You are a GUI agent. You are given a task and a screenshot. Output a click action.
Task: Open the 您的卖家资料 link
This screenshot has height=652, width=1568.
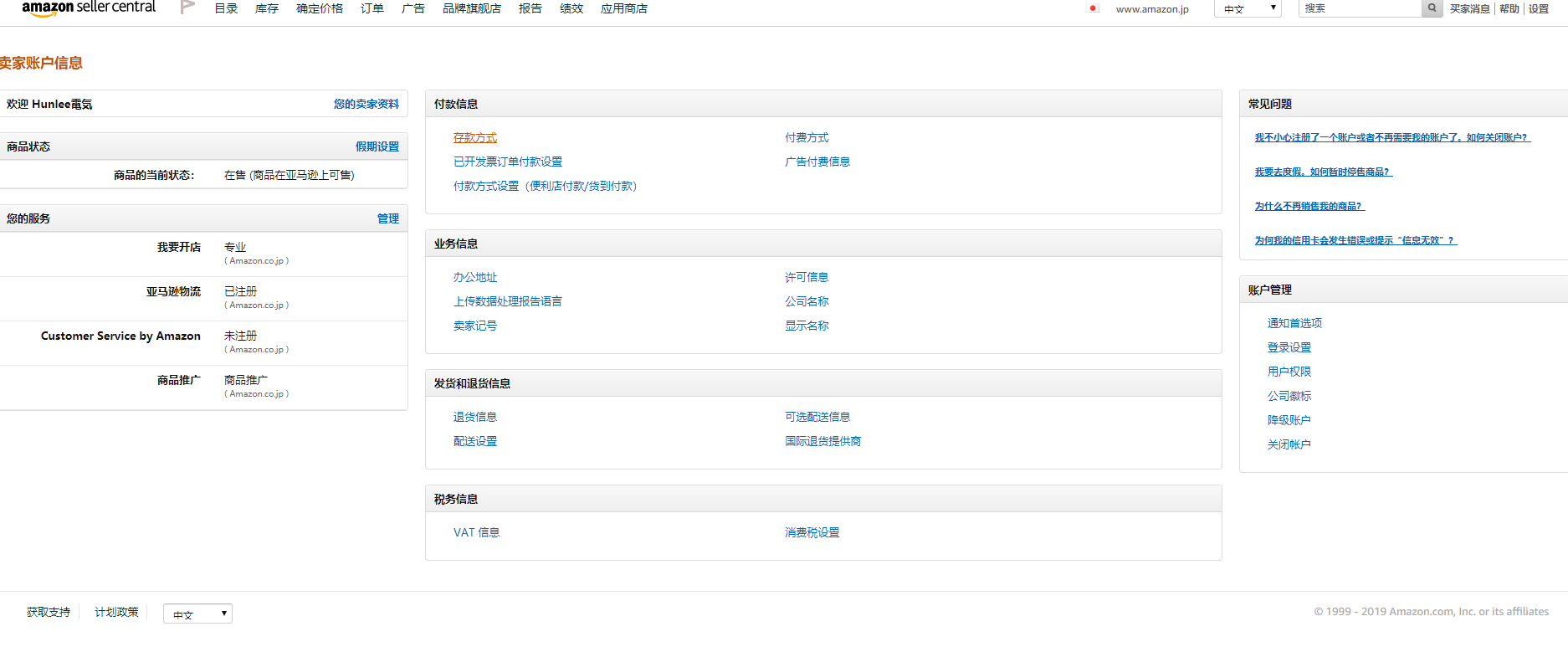366,104
